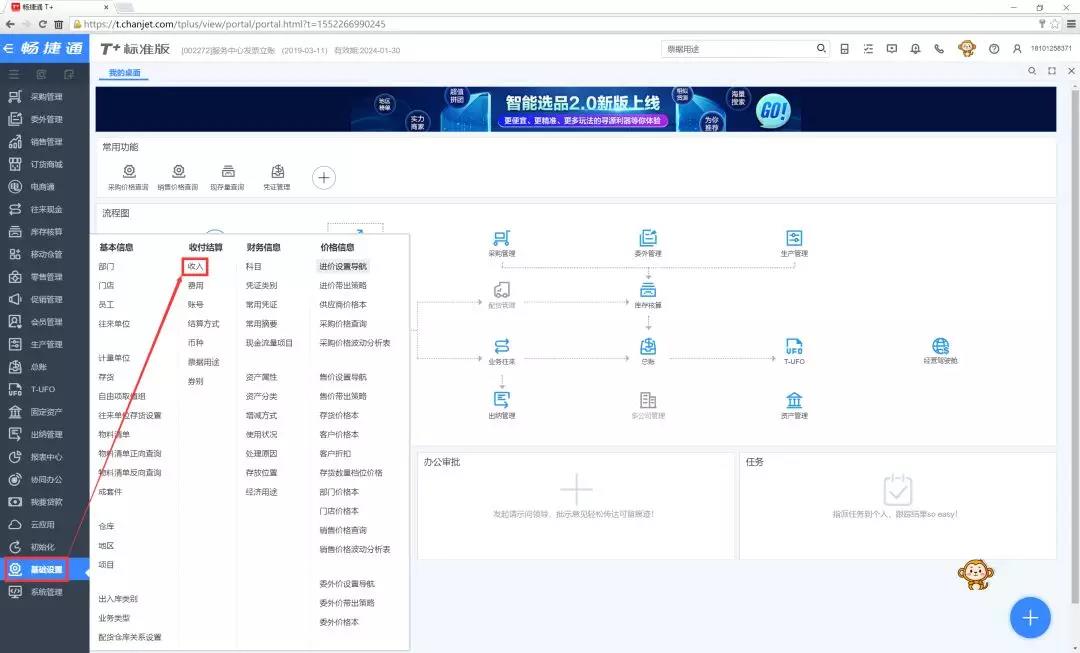This screenshot has height=653, width=1080.
Task: Open 会员管理 in the left sidebar
Action: pos(45,322)
